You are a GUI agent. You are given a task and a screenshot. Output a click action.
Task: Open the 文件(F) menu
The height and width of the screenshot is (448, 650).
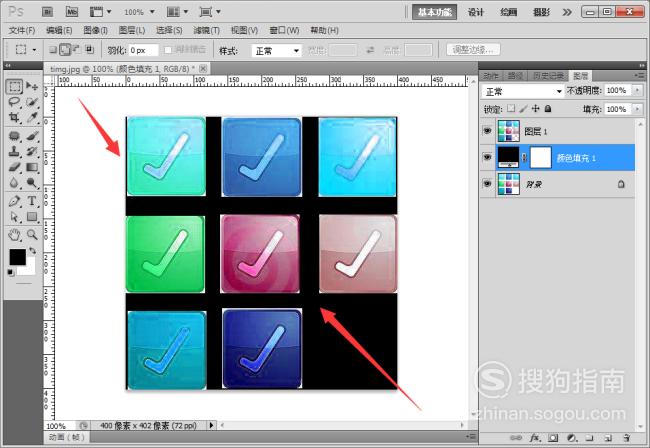22,30
